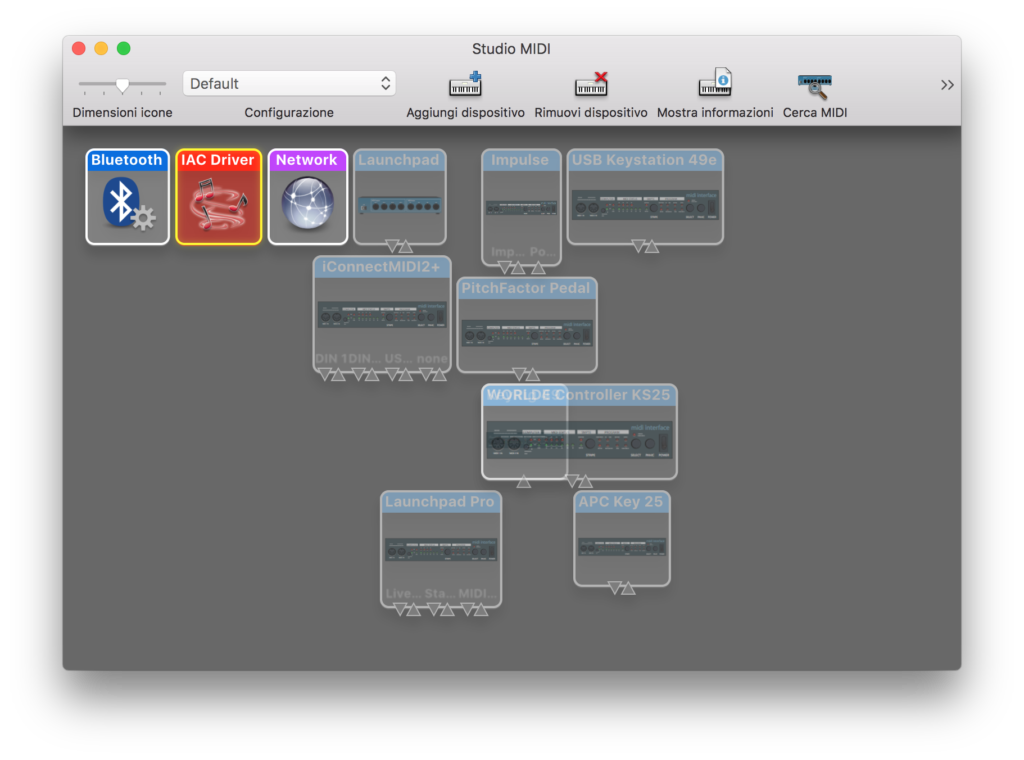This screenshot has height=760, width=1024.
Task: Click the Aggiungi dispositivo toolbar icon
Action: 464,84
